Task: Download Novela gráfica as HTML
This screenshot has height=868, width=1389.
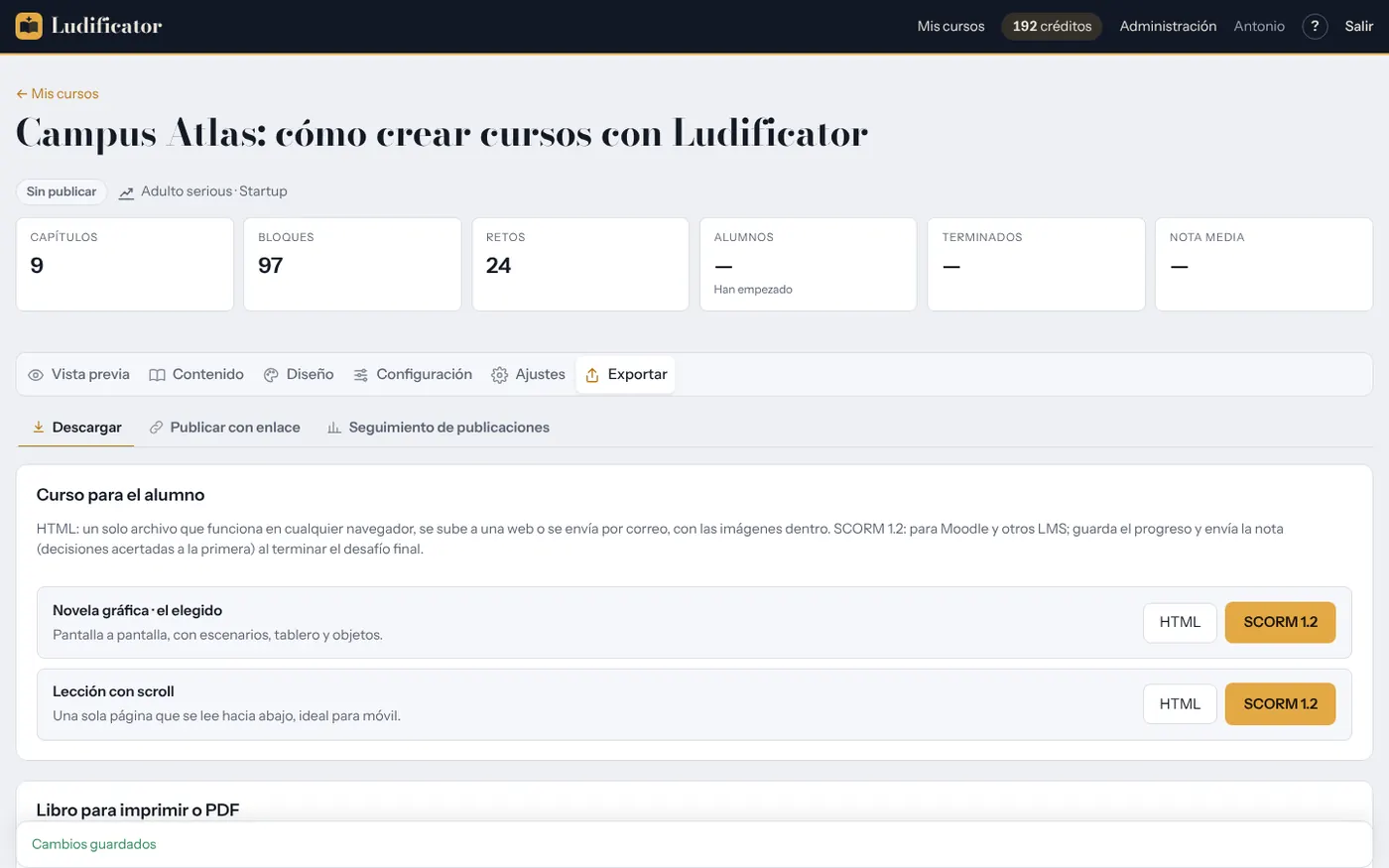Action: pyautogui.click(x=1180, y=622)
